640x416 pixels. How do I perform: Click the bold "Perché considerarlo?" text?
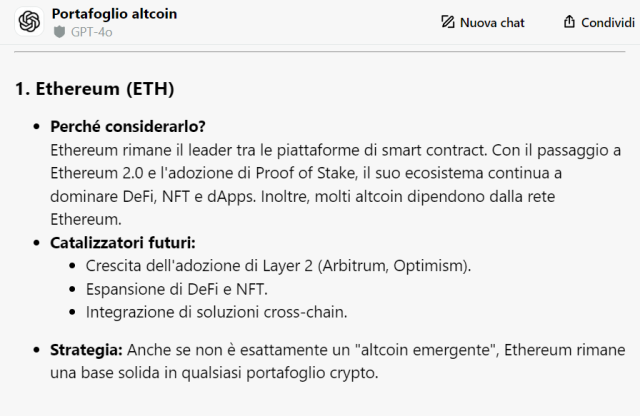click(128, 127)
